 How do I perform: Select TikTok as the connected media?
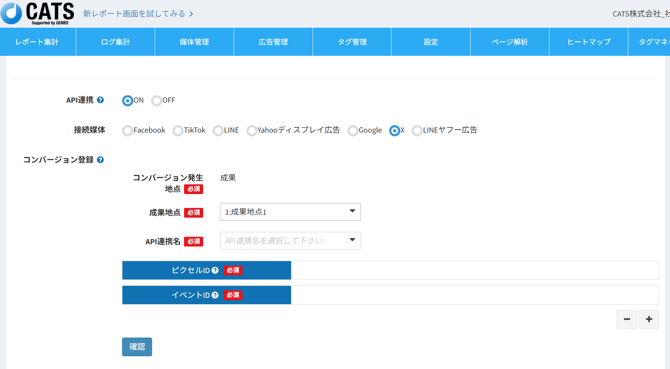178,130
